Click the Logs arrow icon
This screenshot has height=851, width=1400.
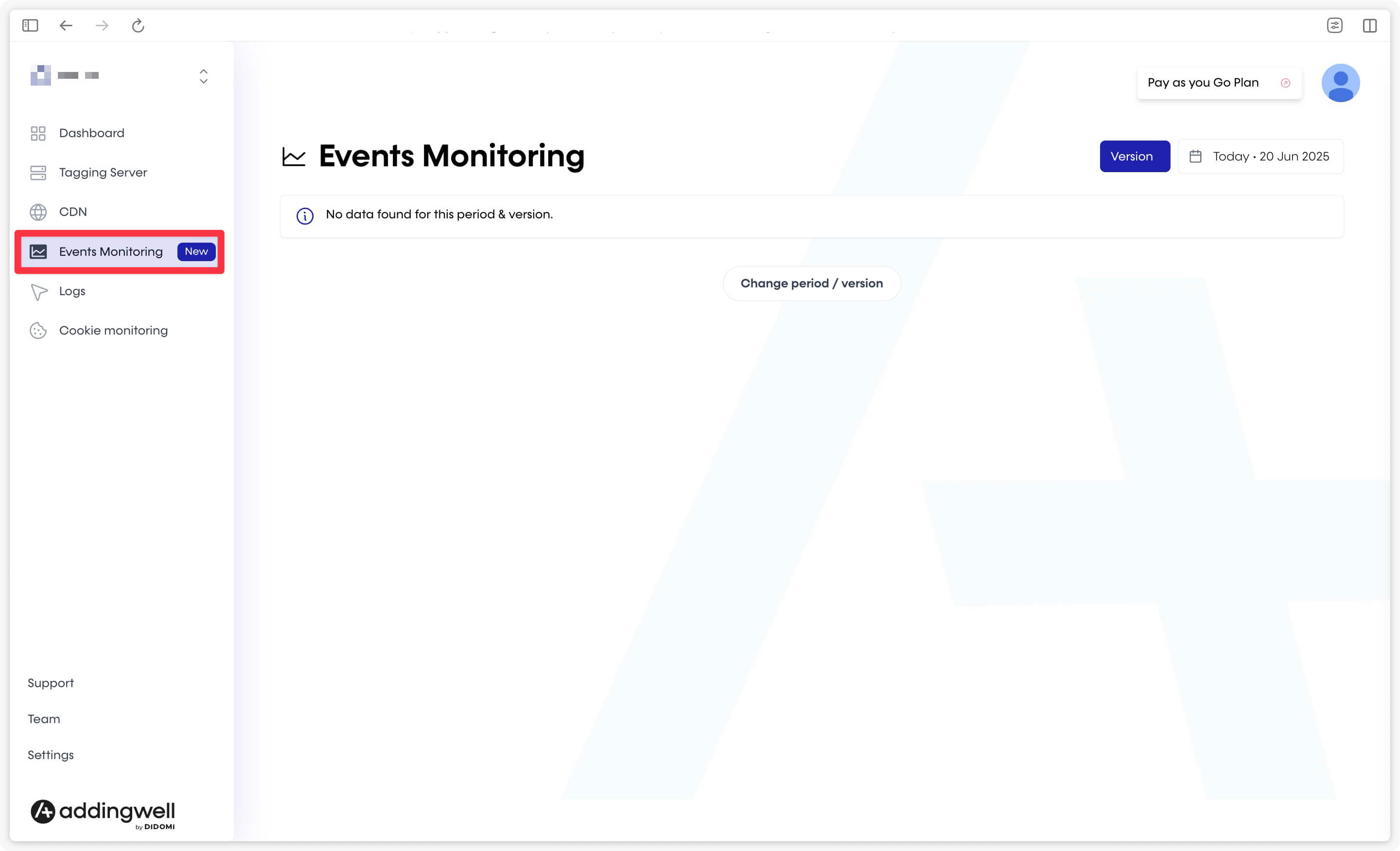coord(38,292)
